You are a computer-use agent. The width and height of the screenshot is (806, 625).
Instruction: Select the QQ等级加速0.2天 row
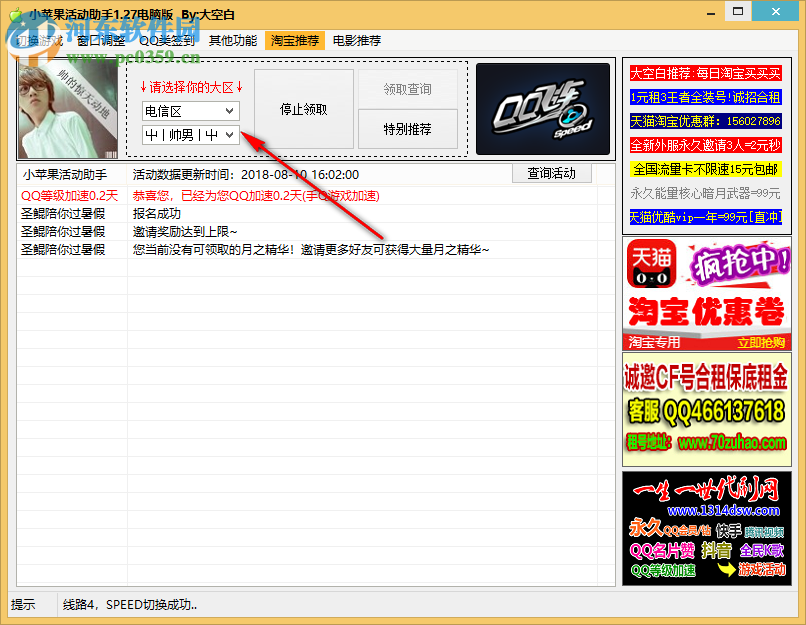(x=316, y=196)
